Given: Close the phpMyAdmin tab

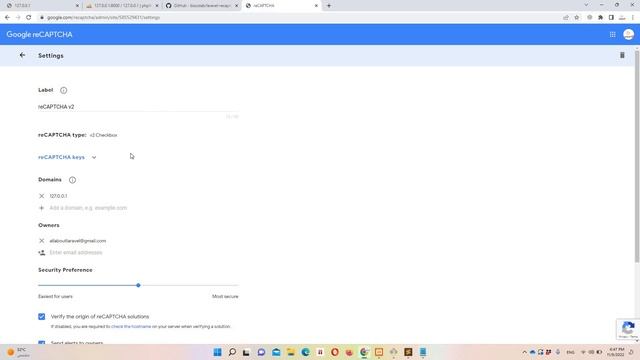Looking at the screenshot, I should coord(157,6).
